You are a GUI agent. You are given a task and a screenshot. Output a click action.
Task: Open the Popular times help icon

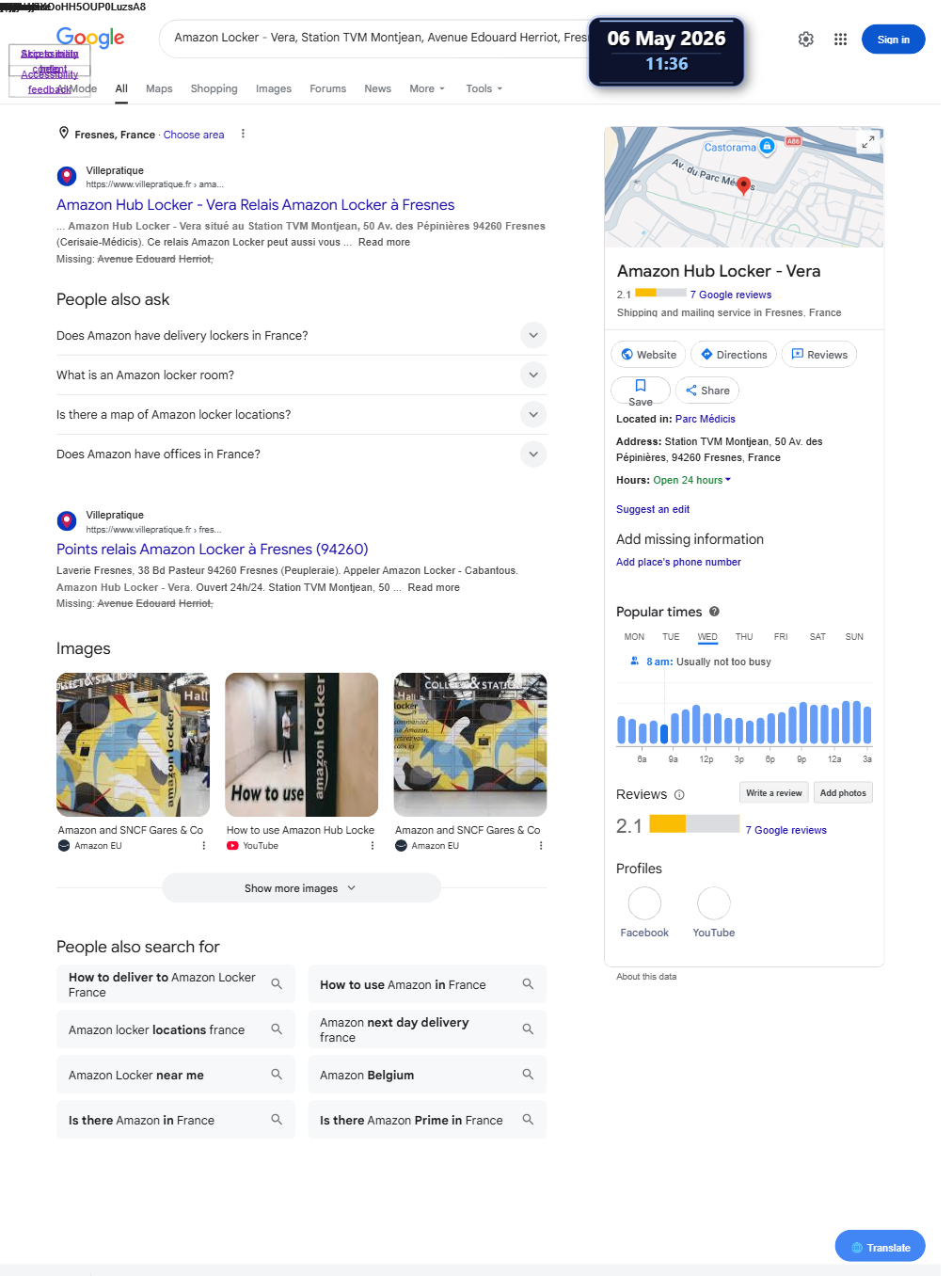[x=714, y=612]
